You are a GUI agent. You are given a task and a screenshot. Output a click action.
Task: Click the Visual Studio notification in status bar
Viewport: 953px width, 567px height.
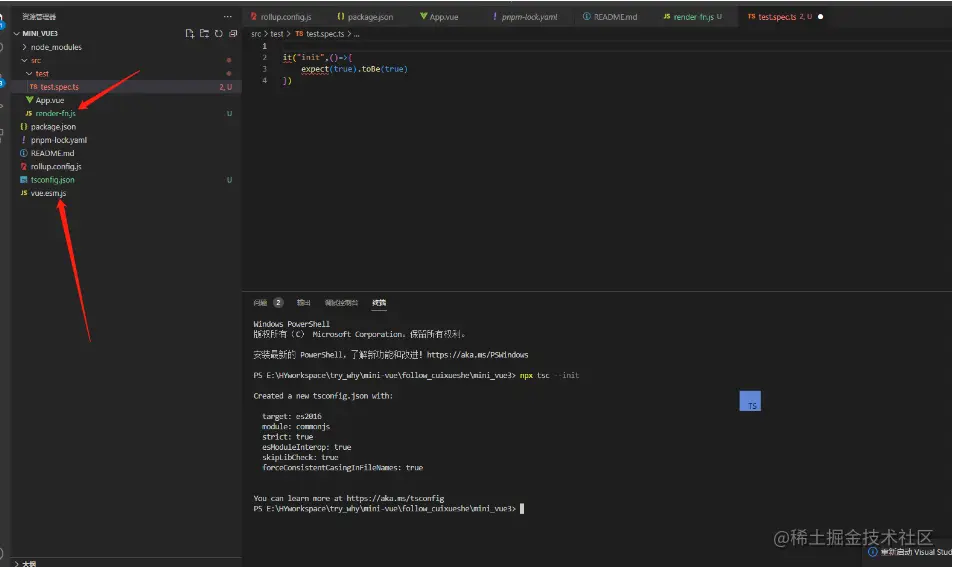(x=909, y=552)
